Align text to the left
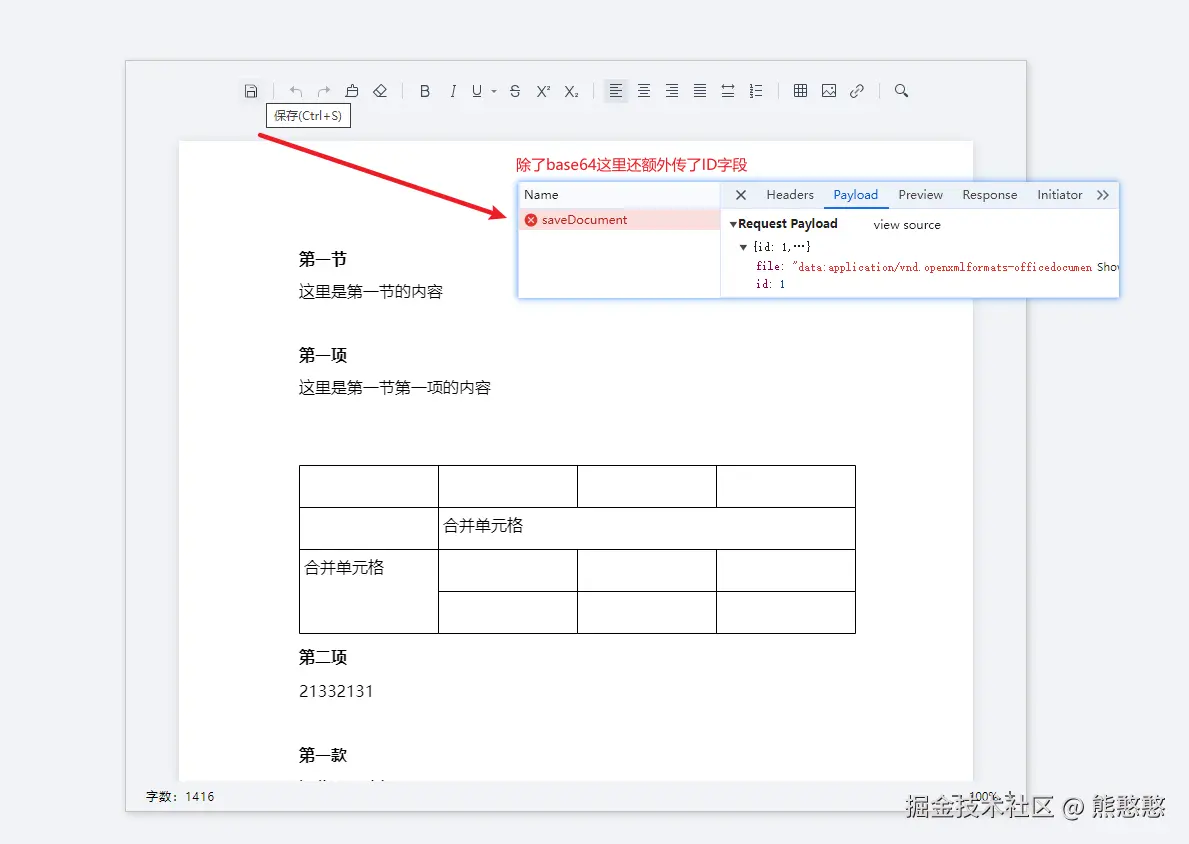1189x844 pixels. point(616,91)
